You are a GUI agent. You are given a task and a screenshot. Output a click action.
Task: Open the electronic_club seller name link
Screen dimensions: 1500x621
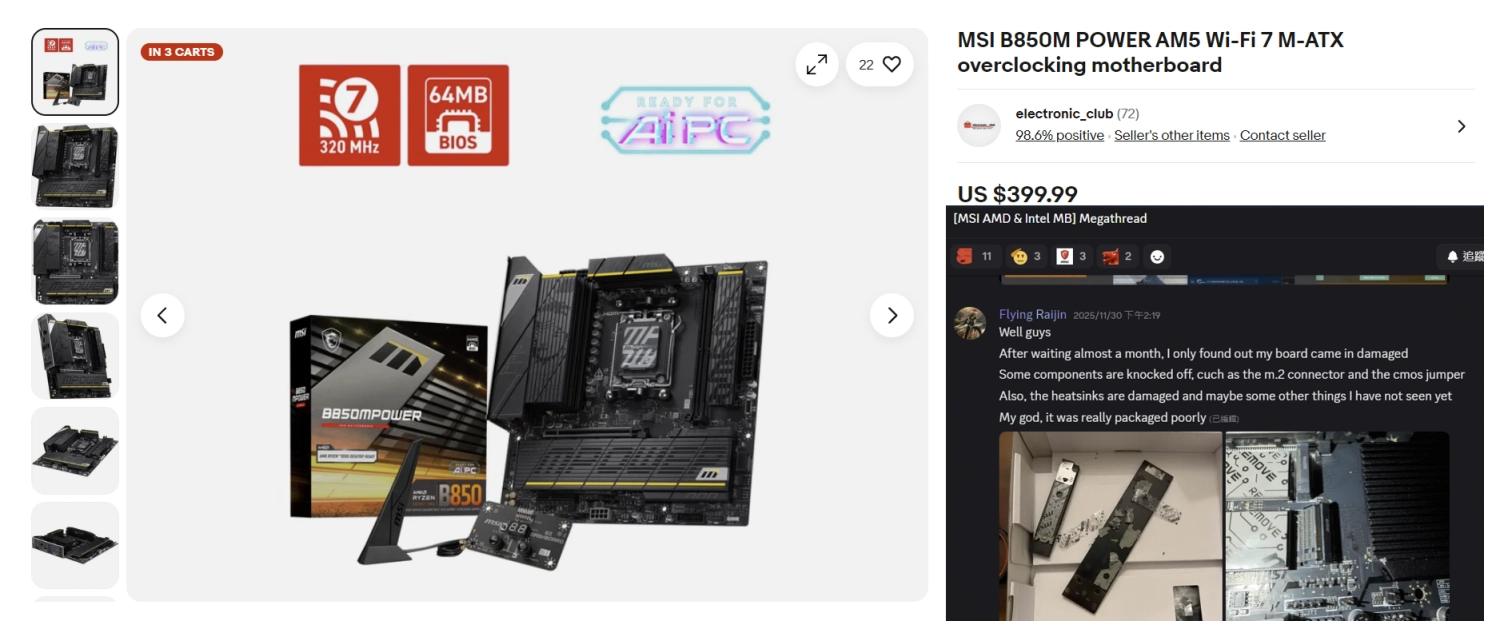(1064, 114)
